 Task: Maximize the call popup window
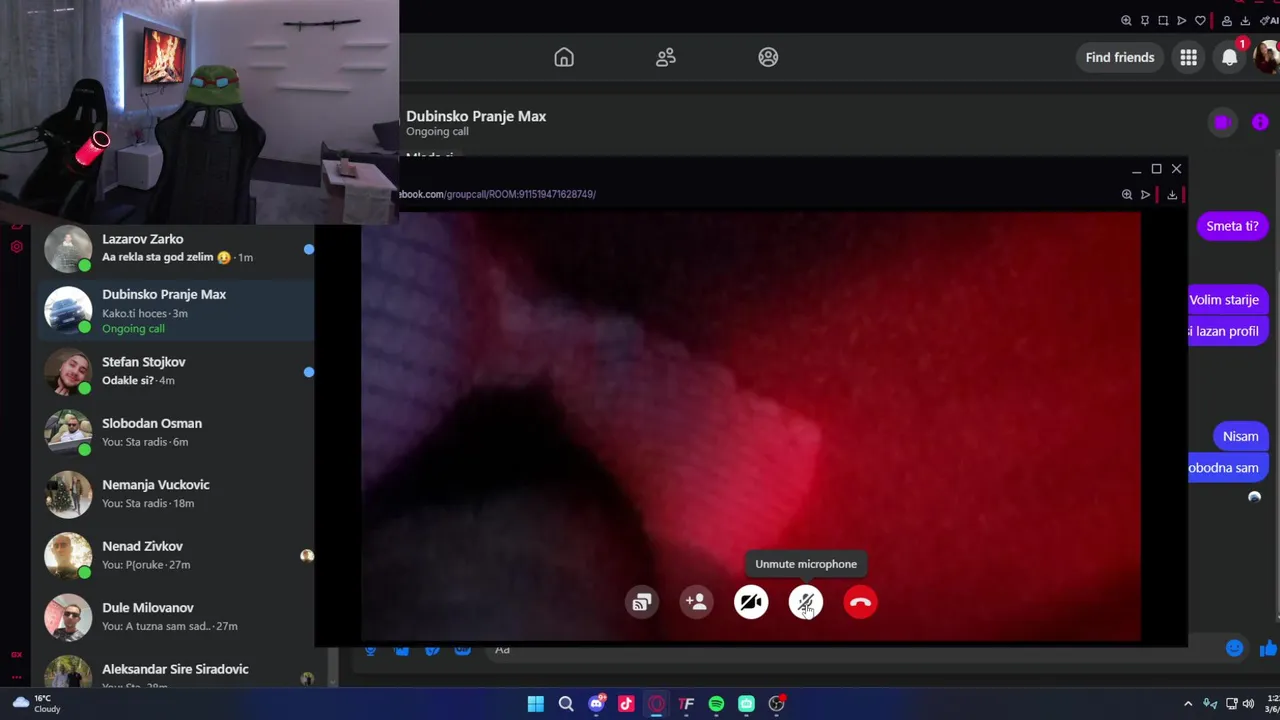click(1156, 169)
